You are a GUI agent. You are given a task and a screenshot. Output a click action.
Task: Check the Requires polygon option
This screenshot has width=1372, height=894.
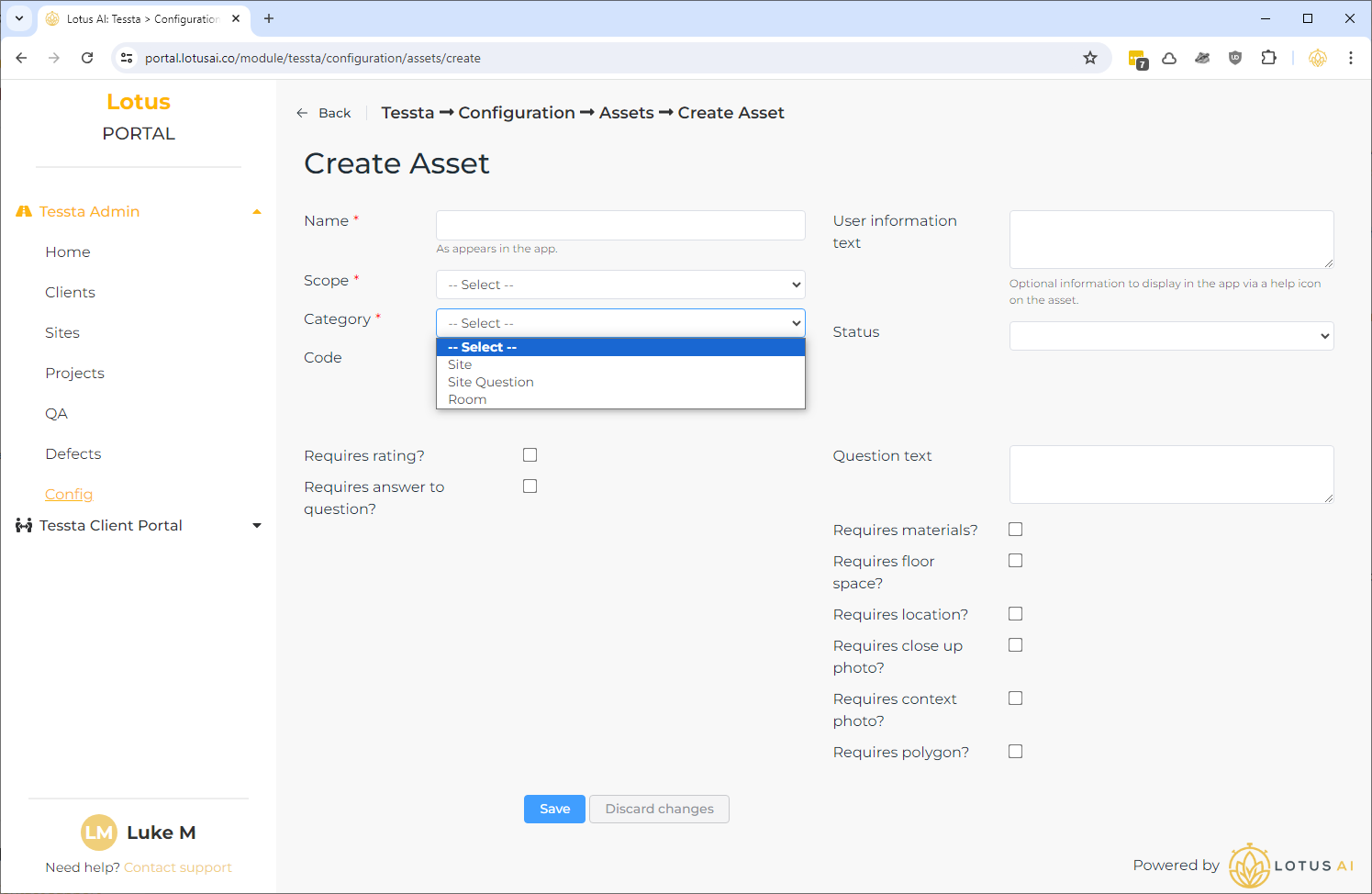1015,752
